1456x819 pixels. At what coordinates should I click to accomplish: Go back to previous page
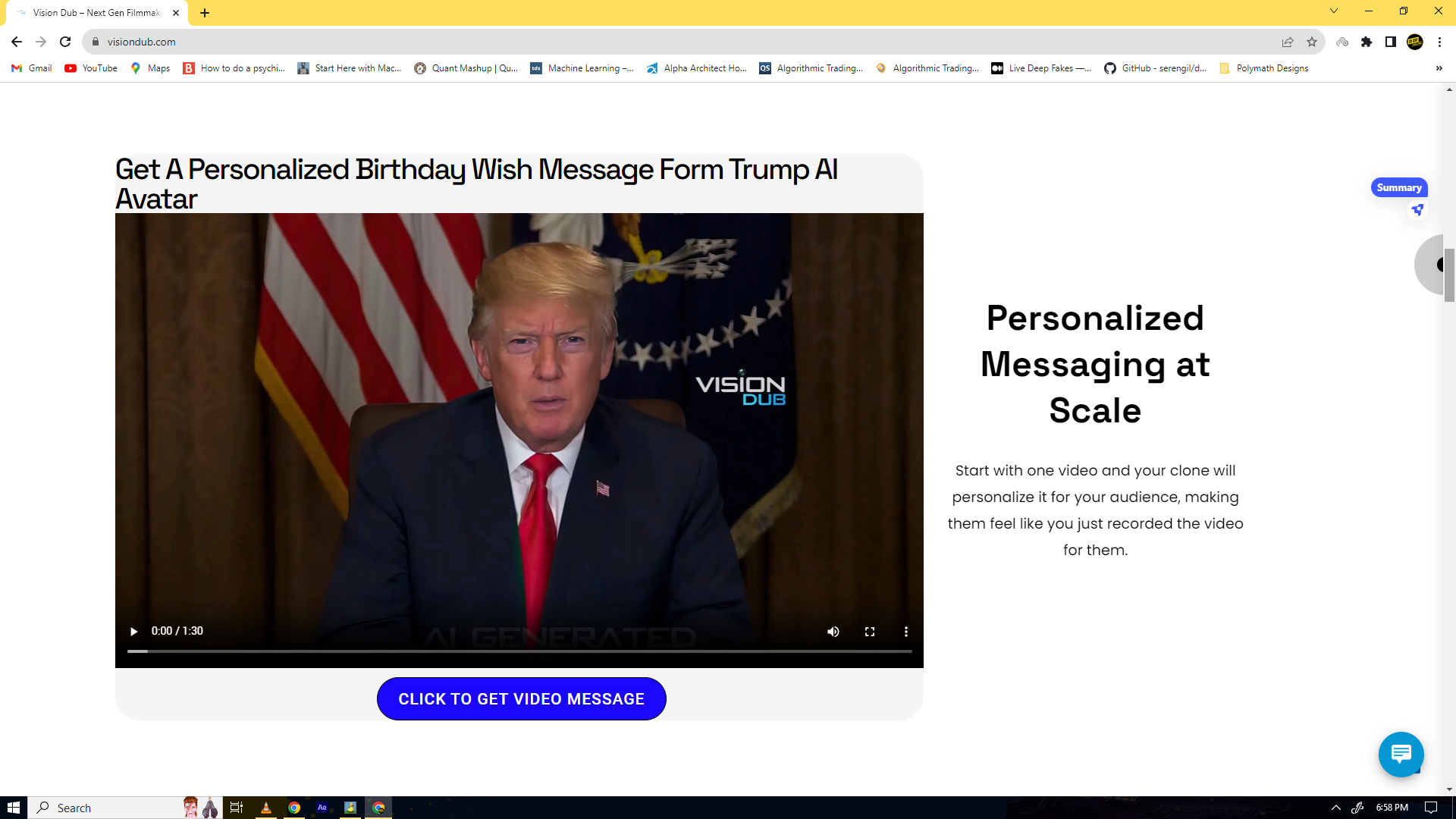17,42
